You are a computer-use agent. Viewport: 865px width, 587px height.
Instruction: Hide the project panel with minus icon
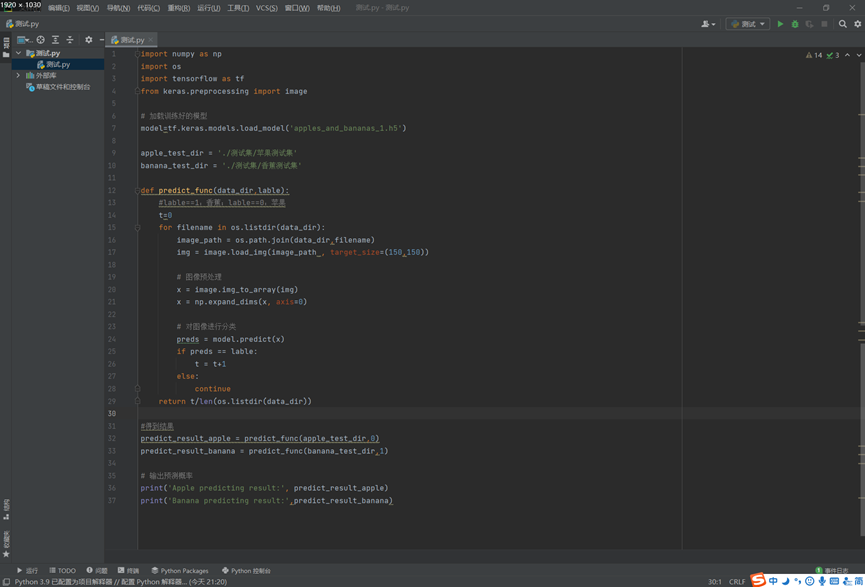coord(102,40)
